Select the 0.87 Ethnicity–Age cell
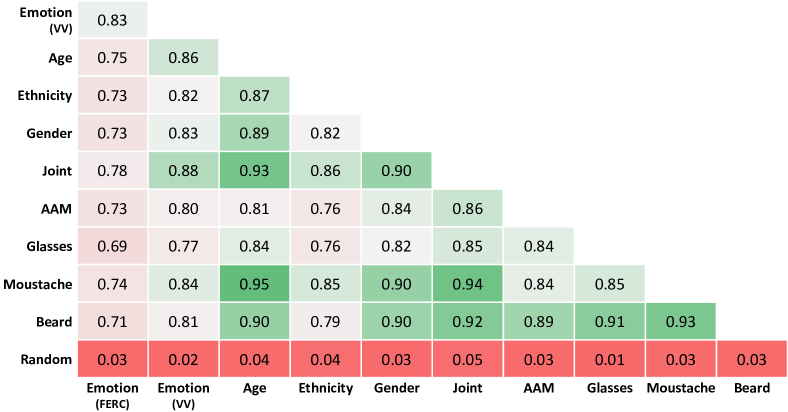 (254, 95)
